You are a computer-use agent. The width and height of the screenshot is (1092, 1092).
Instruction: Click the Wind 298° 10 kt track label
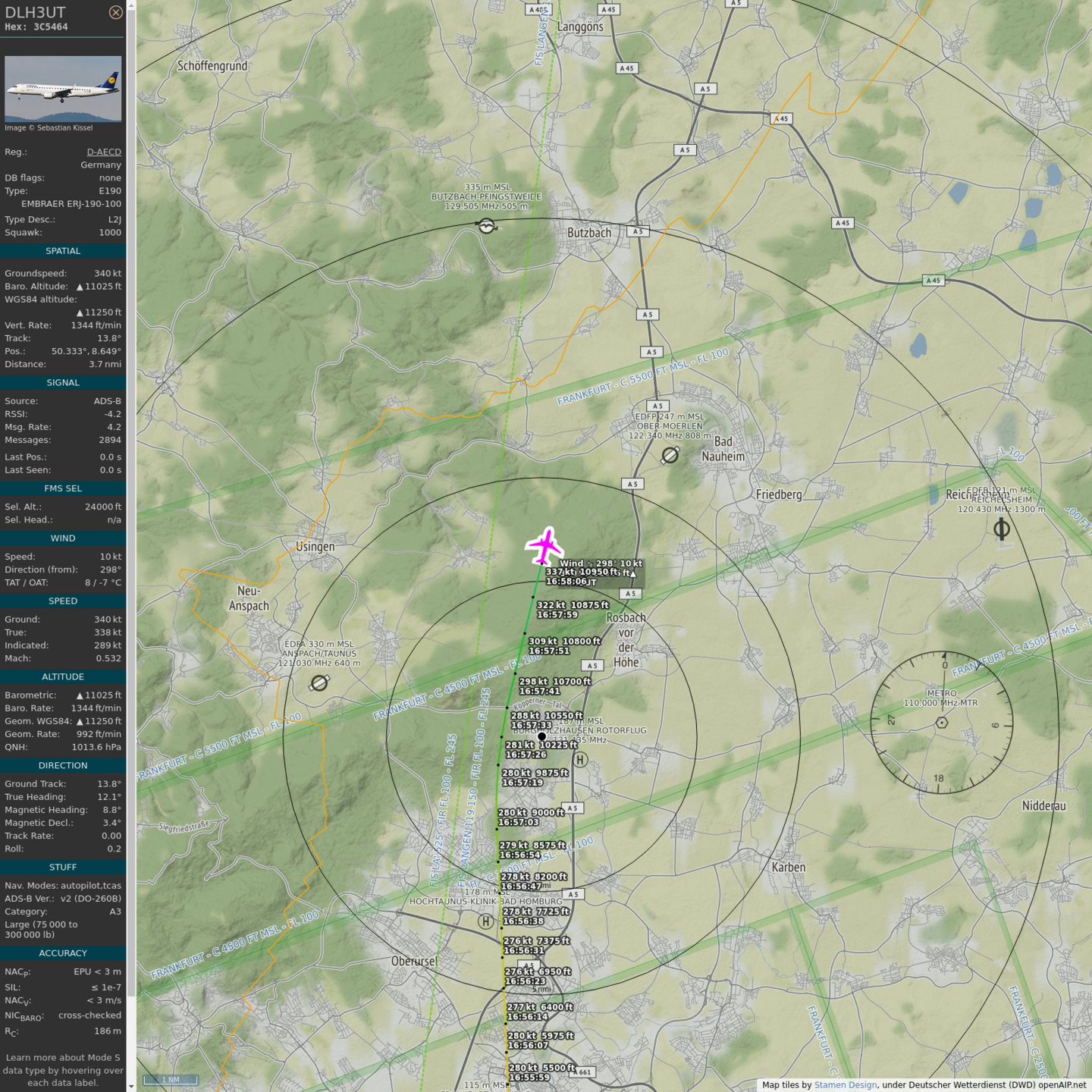(601, 563)
